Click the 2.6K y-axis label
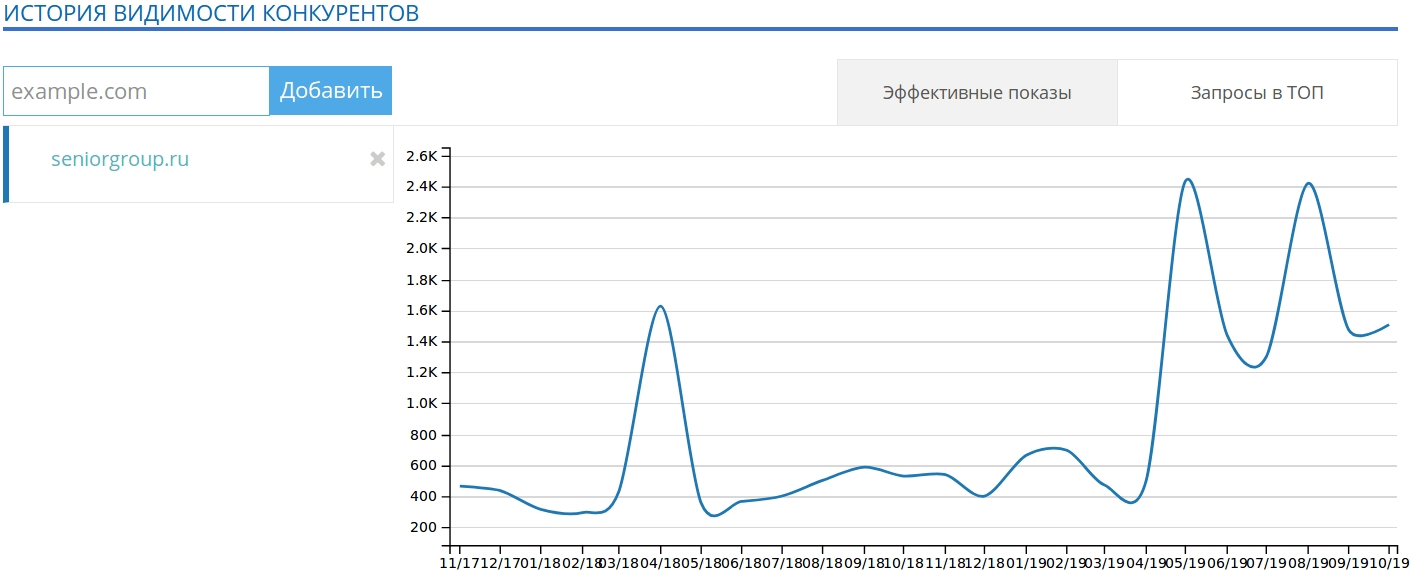 [x=421, y=156]
